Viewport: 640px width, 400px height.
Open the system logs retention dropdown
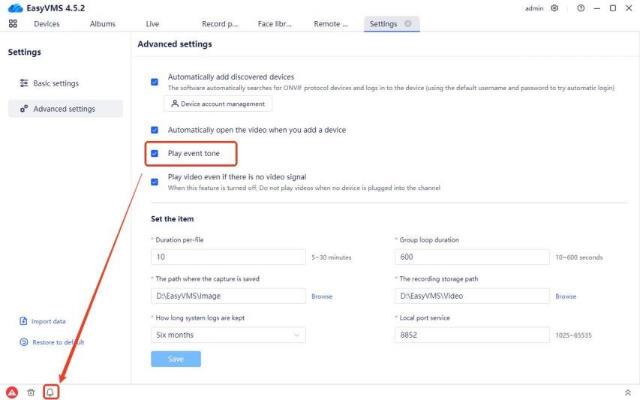228,335
